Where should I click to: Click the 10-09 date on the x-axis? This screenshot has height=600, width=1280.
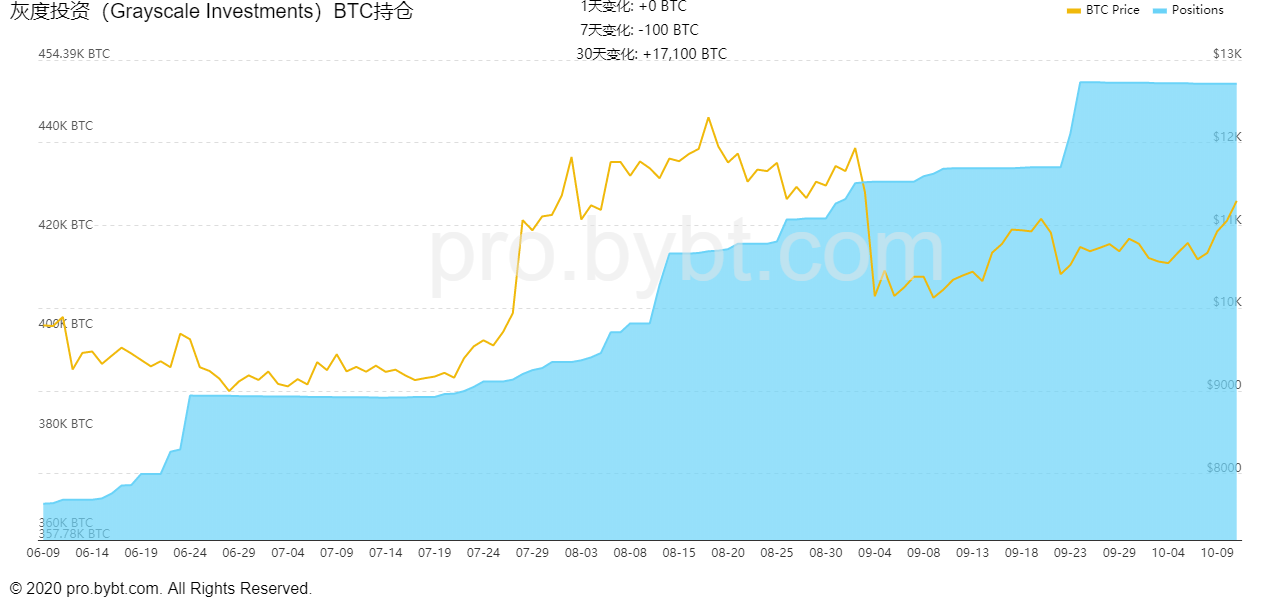tap(1216, 553)
